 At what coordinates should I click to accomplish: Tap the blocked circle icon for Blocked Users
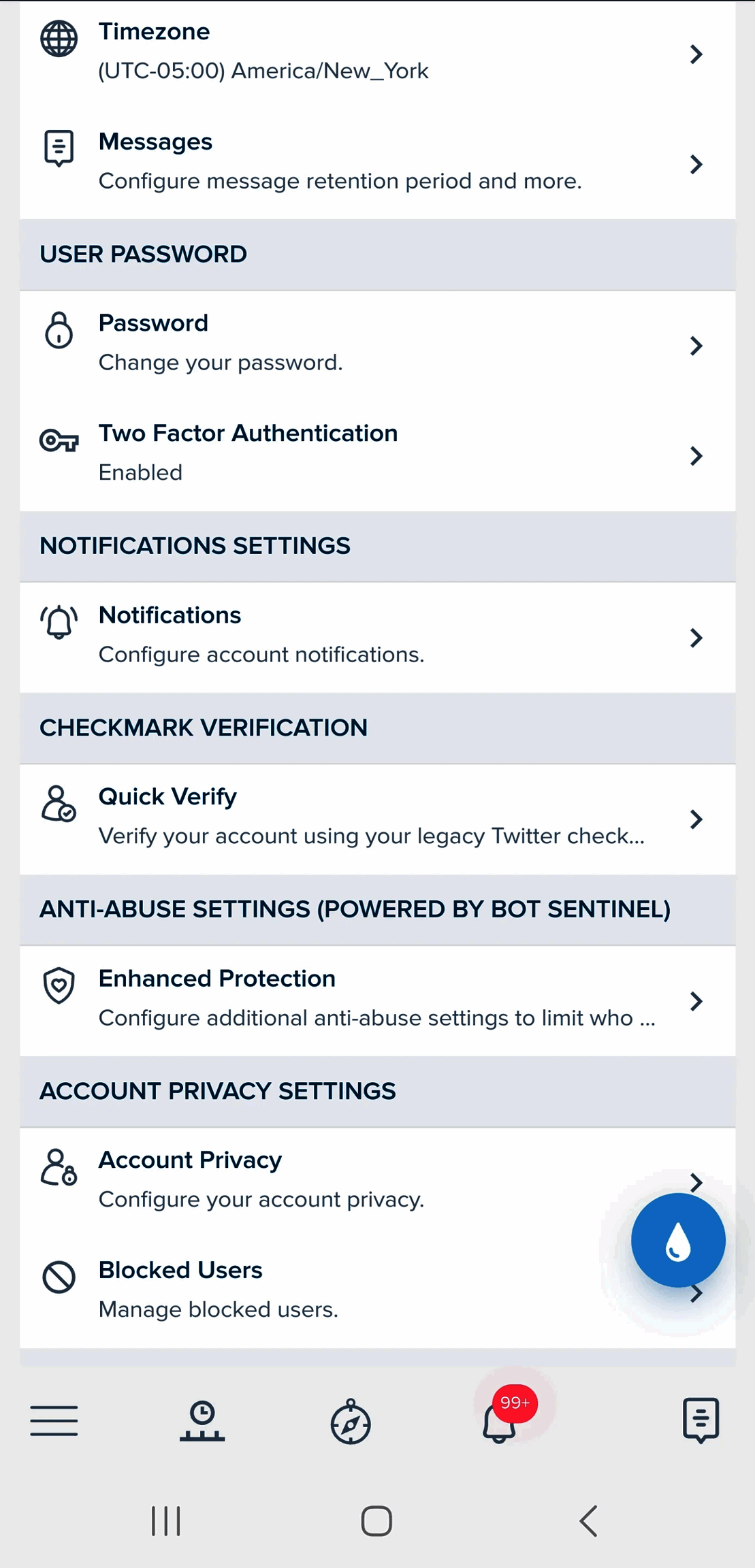[59, 1277]
